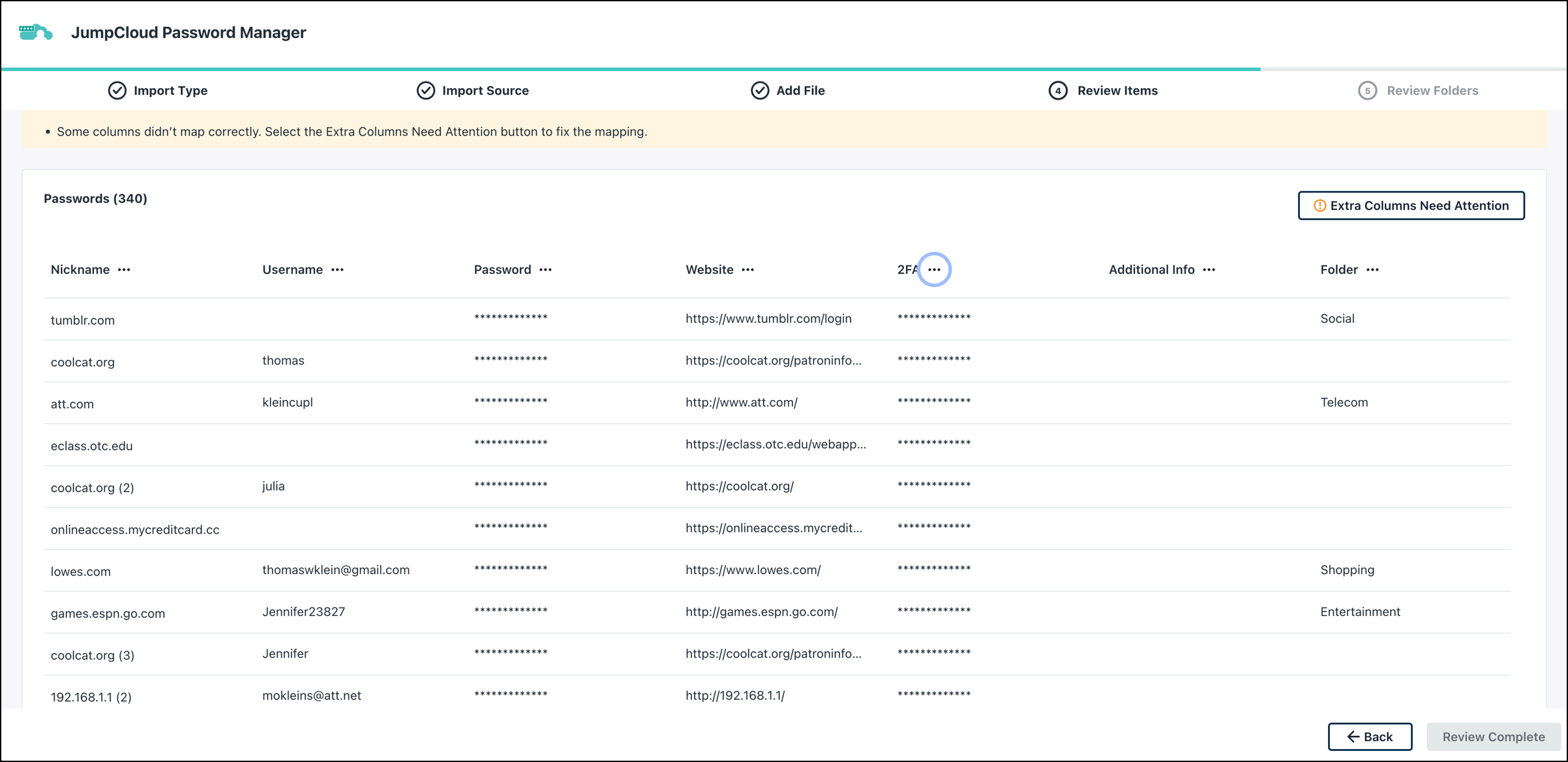Open the Folder column options menu
Image resolution: width=1568 pixels, height=762 pixels.
[x=1373, y=269]
